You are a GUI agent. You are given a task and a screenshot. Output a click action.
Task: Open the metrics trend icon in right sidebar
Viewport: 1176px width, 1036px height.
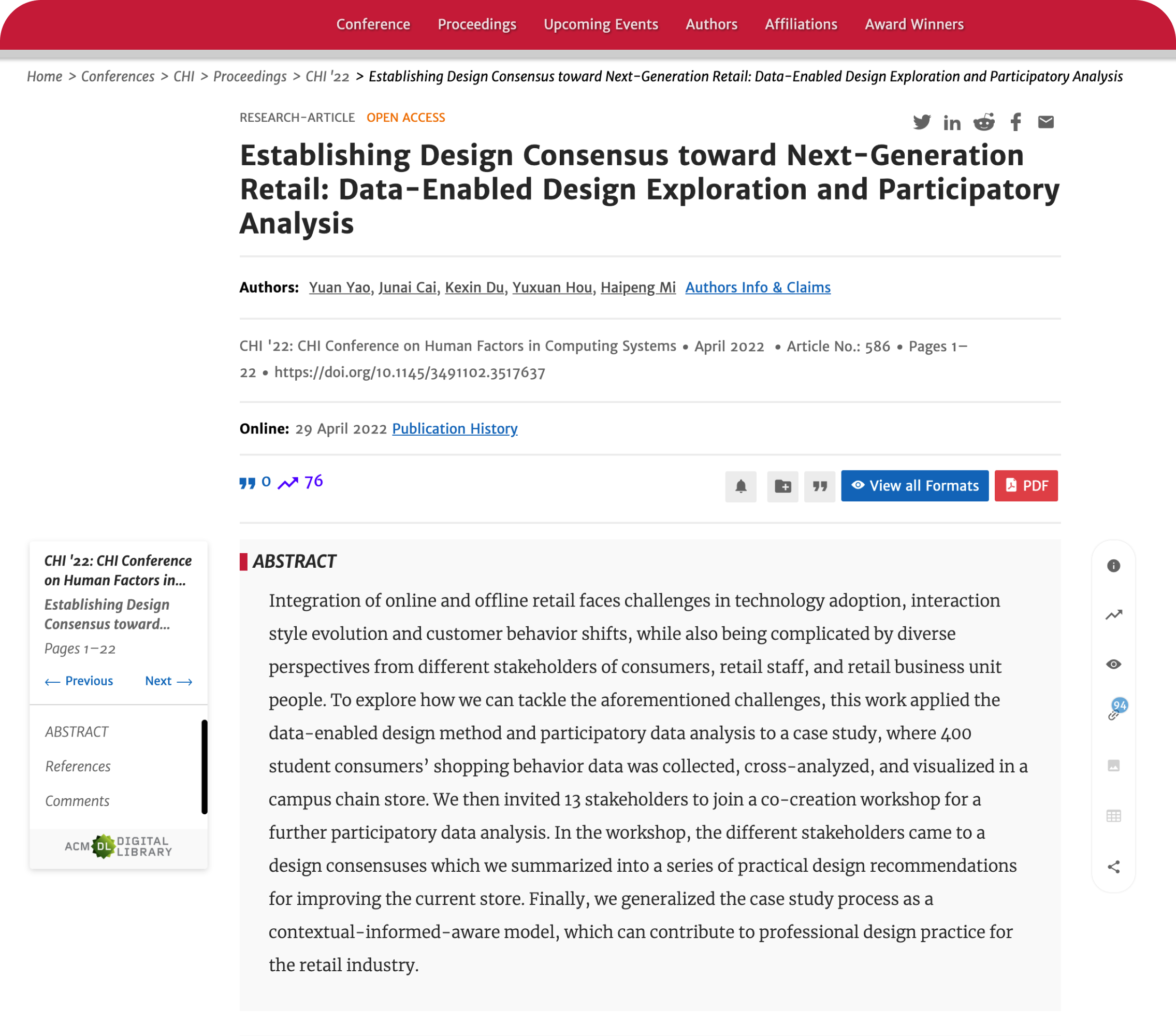(x=1113, y=615)
